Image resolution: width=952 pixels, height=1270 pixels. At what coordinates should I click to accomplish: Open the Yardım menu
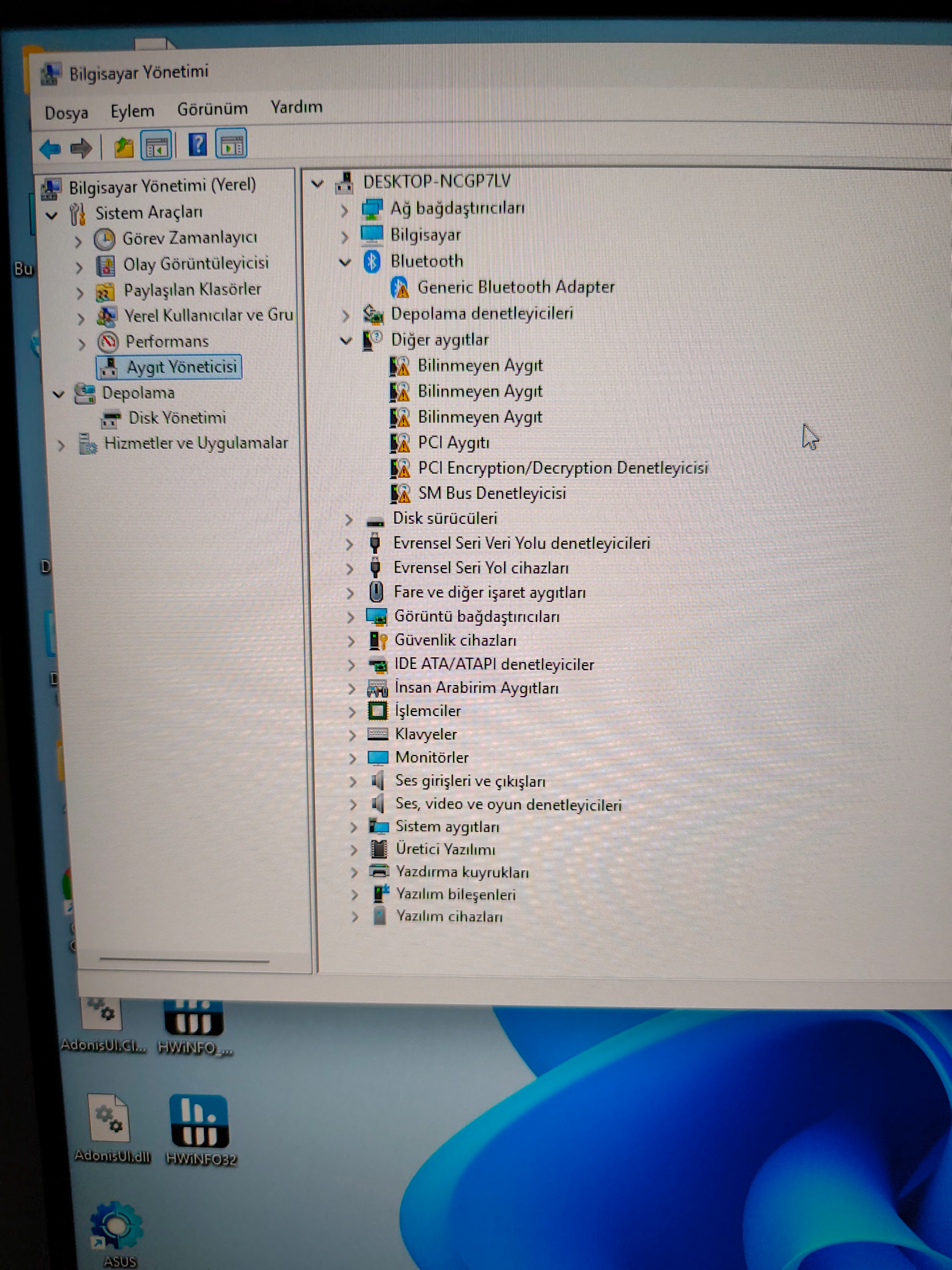tap(296, 107)
